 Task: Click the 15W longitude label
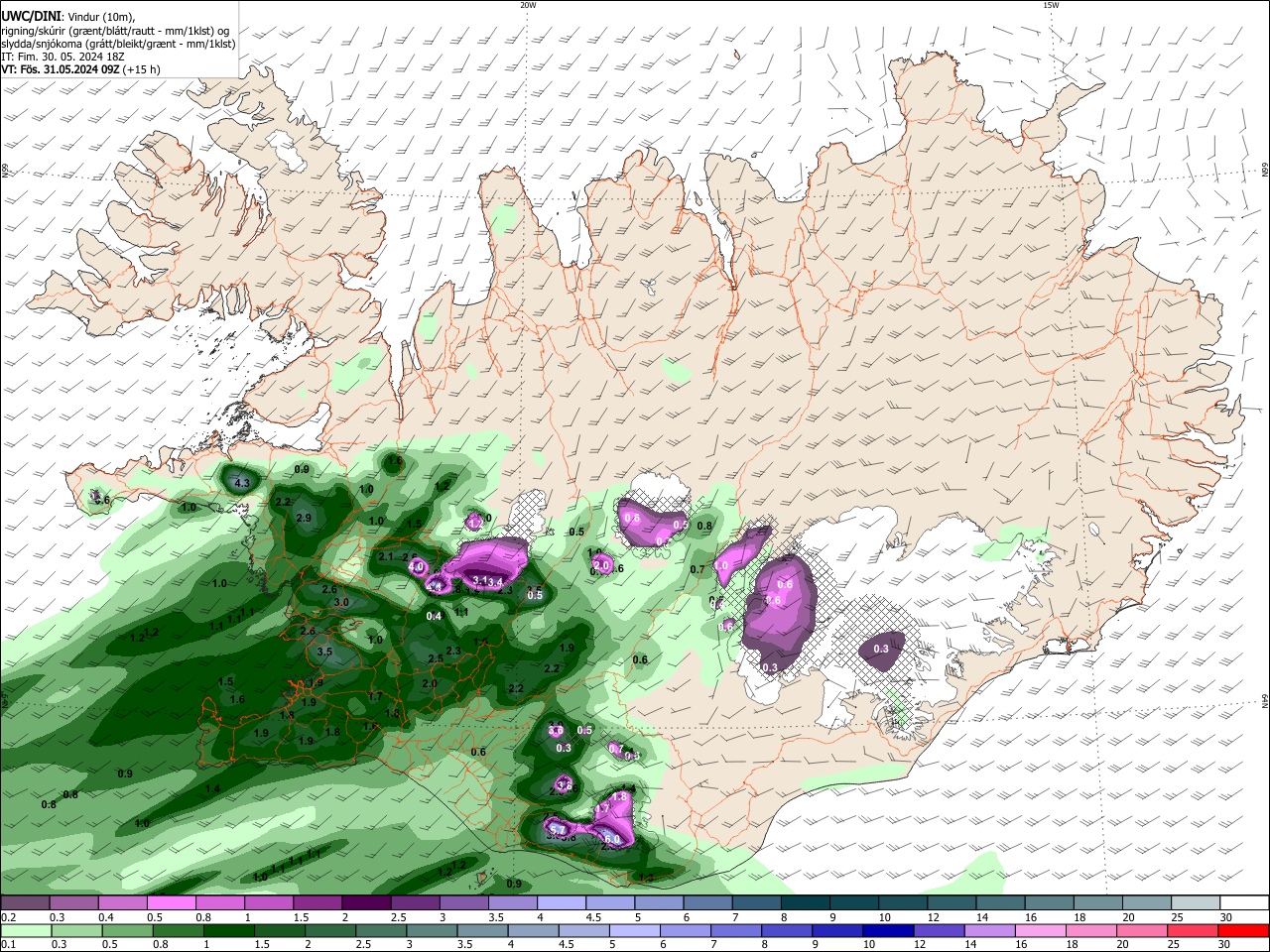[x=1051, y=5]
